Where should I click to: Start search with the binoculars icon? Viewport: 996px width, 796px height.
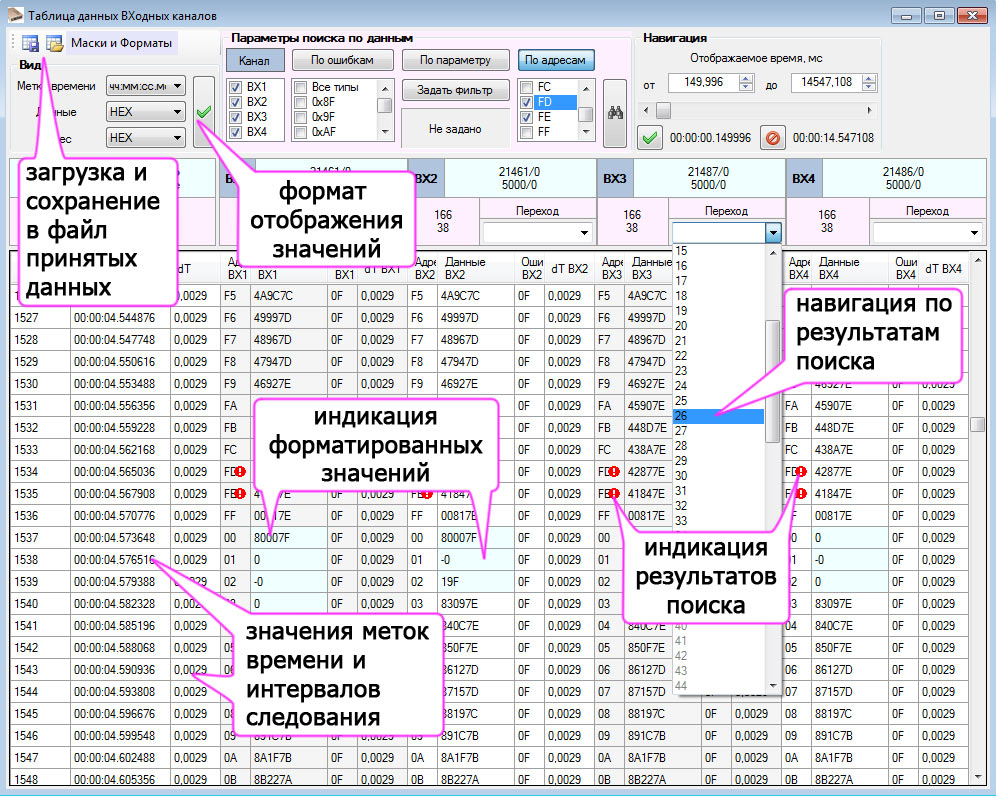[616, 112]
